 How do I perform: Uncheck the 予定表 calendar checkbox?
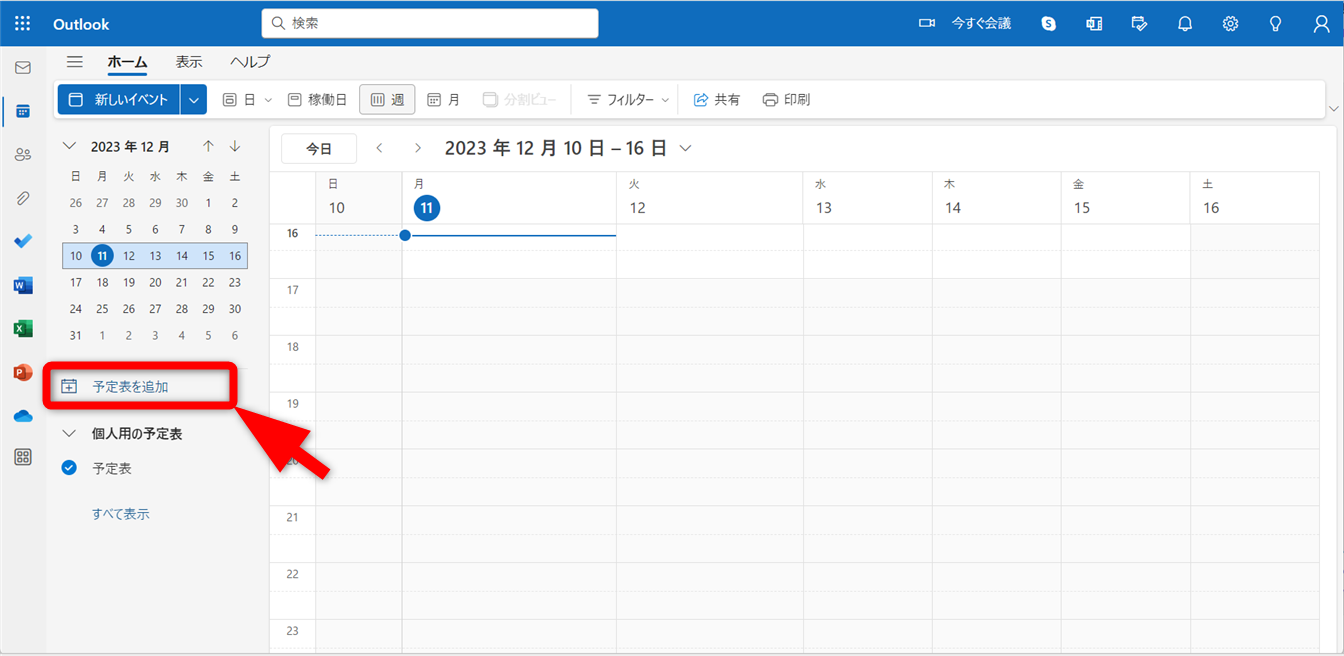(x=69, y=468)
